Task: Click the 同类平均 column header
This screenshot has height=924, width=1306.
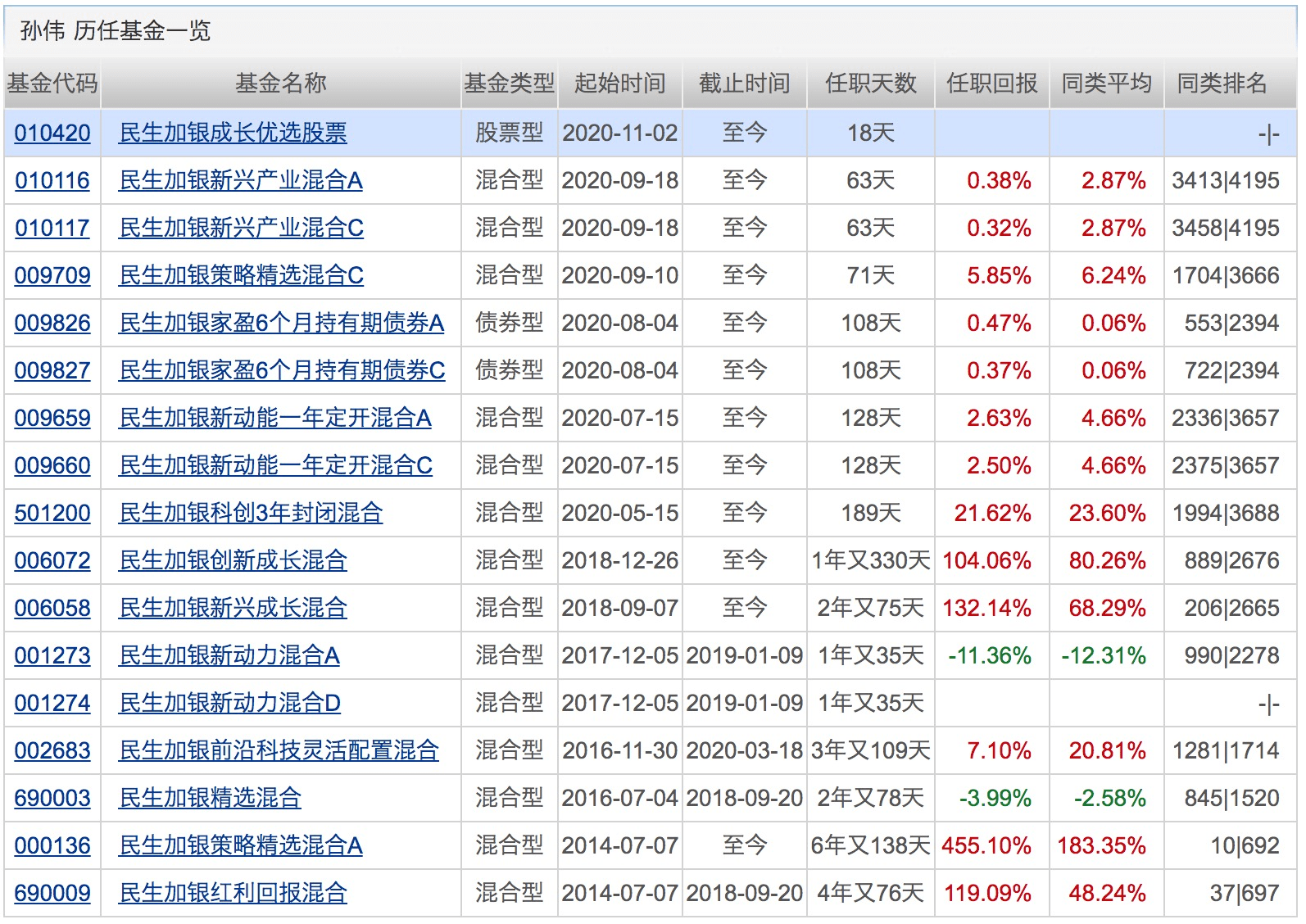Action: (x=1107, y=83)
